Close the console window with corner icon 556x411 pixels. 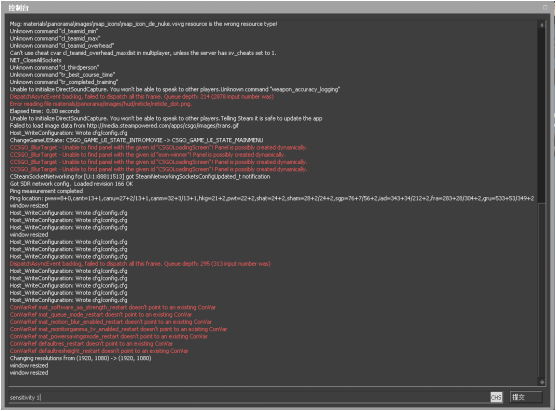click(x=545, y=7)
